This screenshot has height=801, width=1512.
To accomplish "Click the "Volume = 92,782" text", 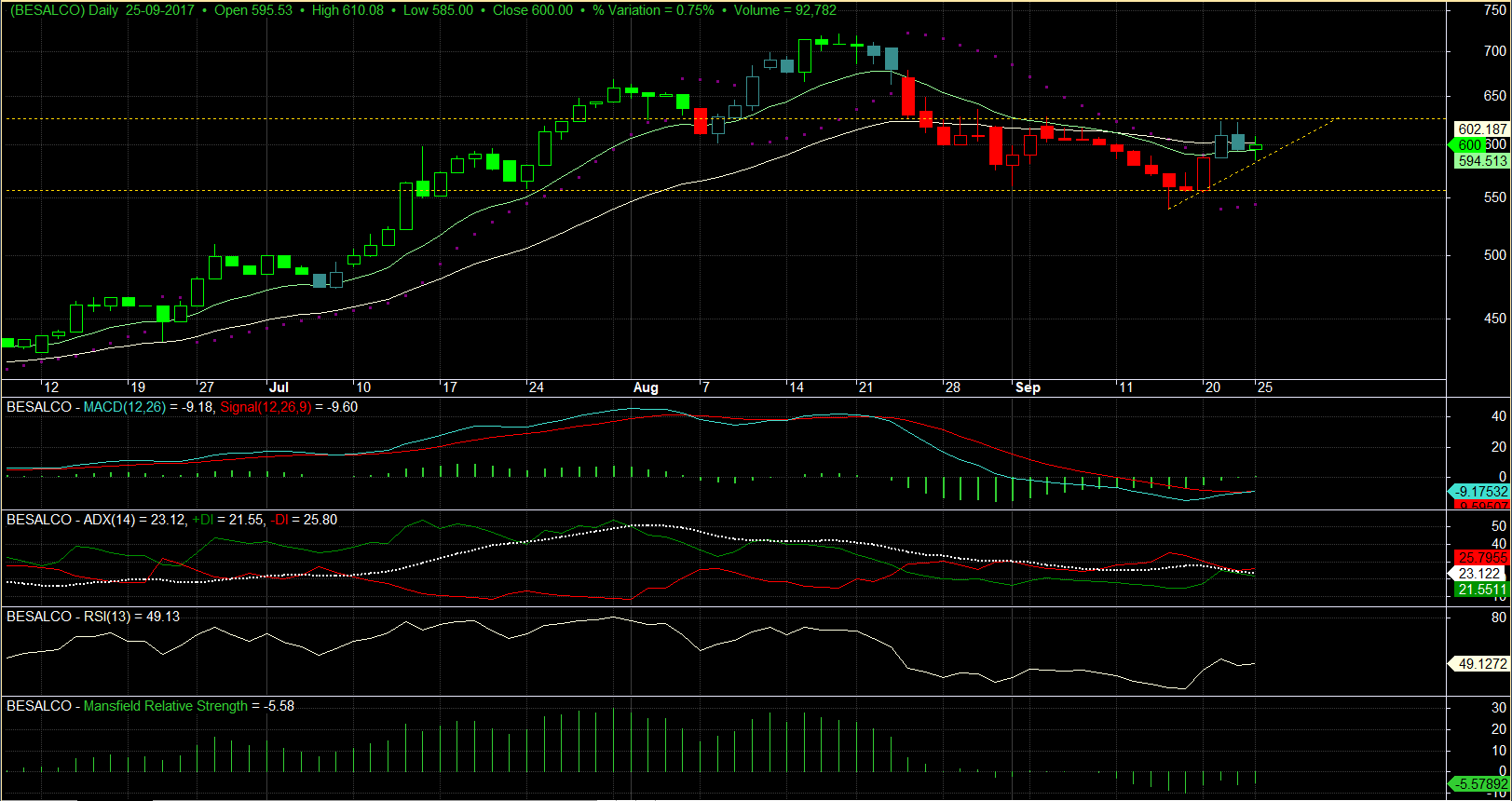I will click(x=785, y=10).
